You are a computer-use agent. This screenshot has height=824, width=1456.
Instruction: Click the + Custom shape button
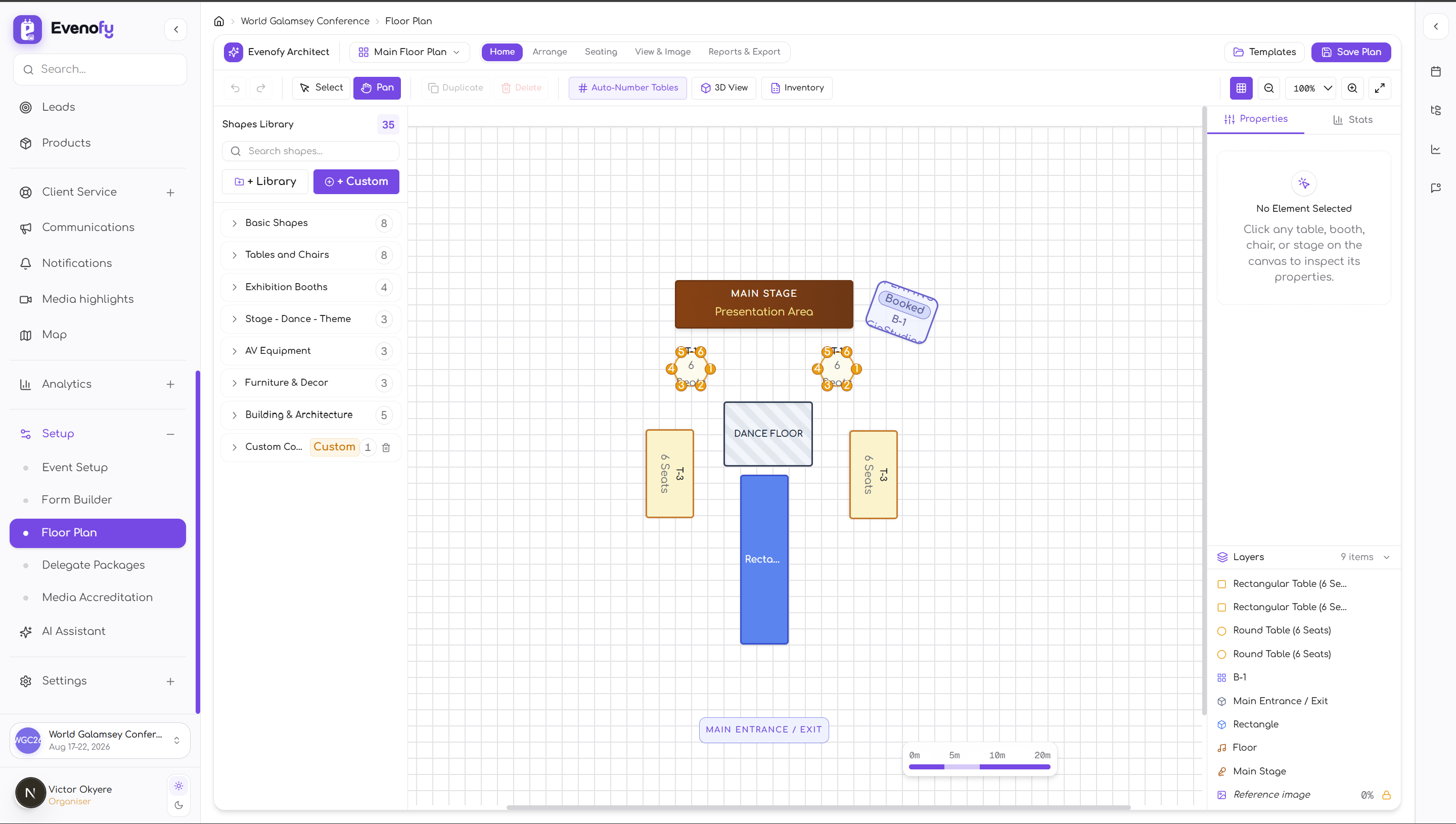coord(356,181)
